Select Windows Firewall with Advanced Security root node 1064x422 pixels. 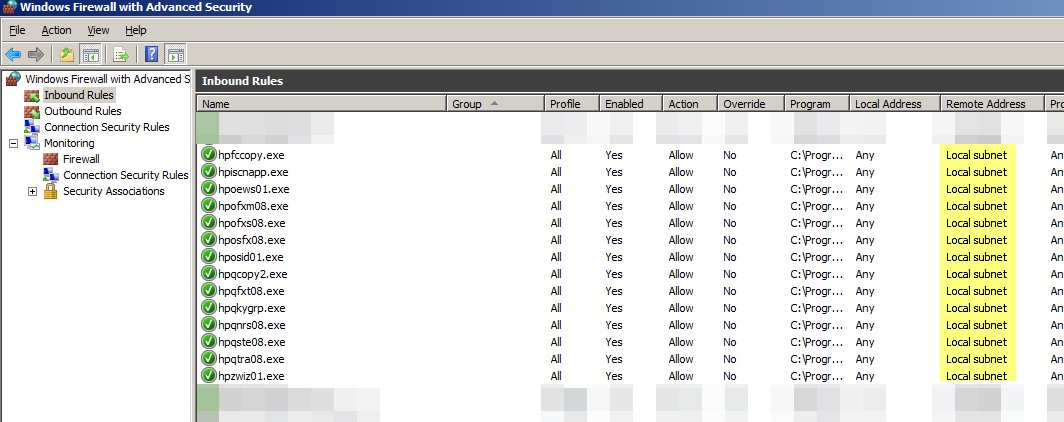(107, 79)
